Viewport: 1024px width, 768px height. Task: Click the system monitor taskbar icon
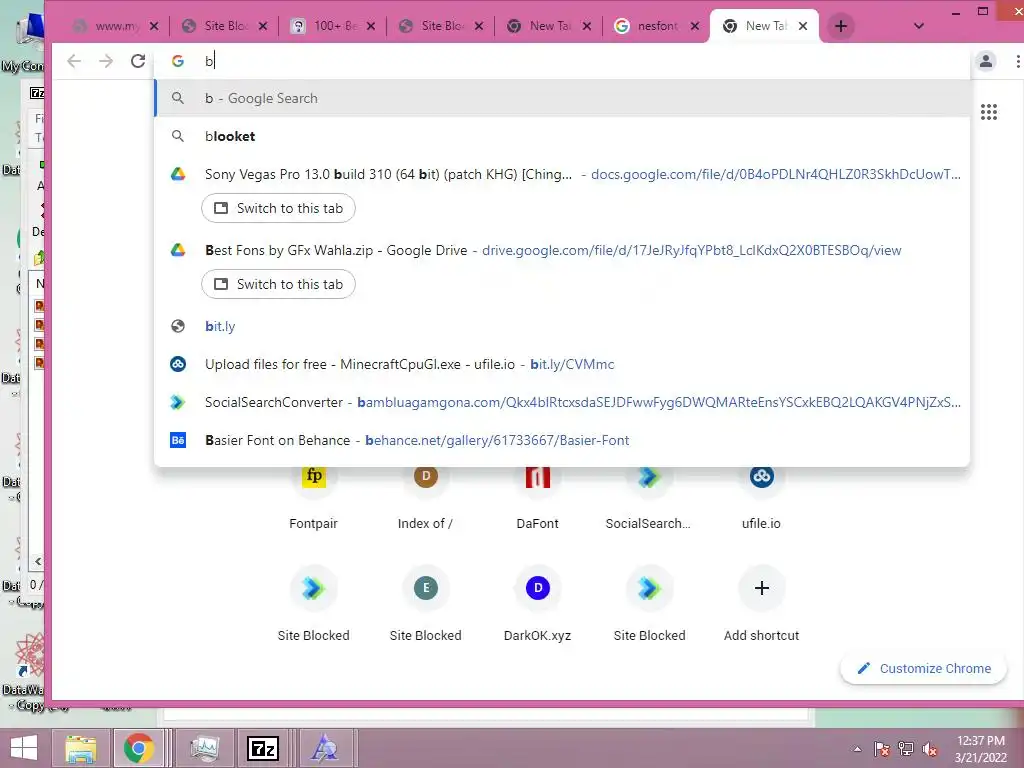coord(204,748)
